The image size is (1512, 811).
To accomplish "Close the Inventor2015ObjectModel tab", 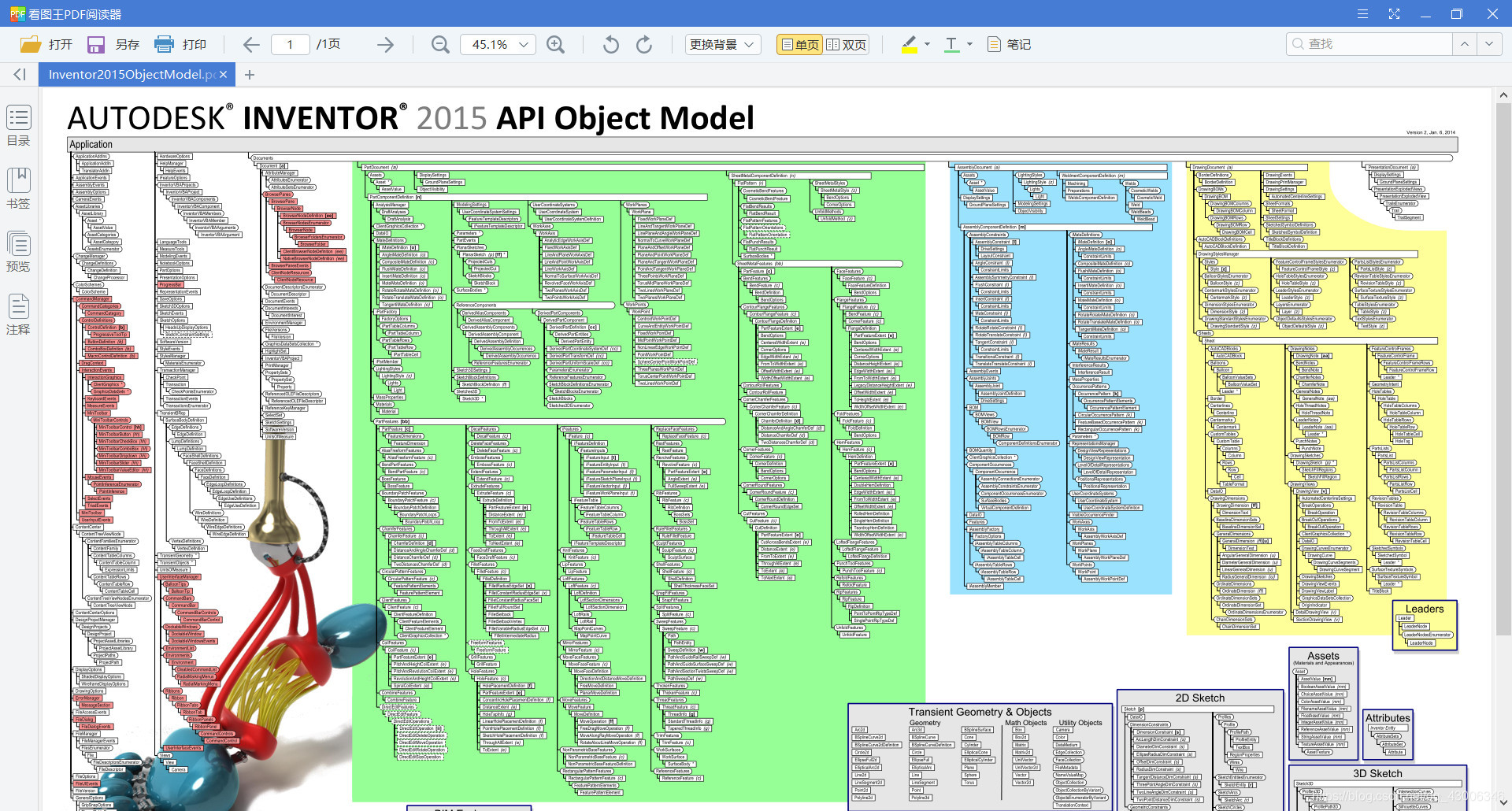I will pyautogui.click(x=224, y=74).
